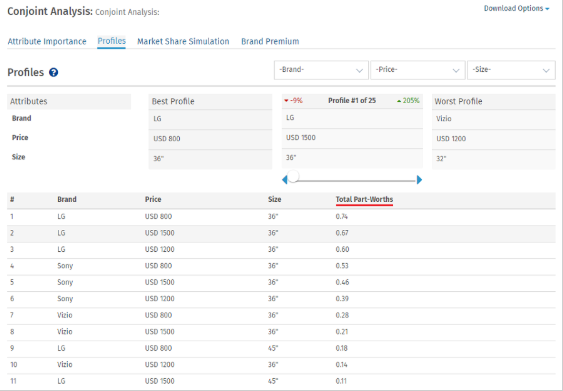The image size is (563, 391).
Task: Click the profile slider track
Action: pyautogui.click(x=355, y=181)
